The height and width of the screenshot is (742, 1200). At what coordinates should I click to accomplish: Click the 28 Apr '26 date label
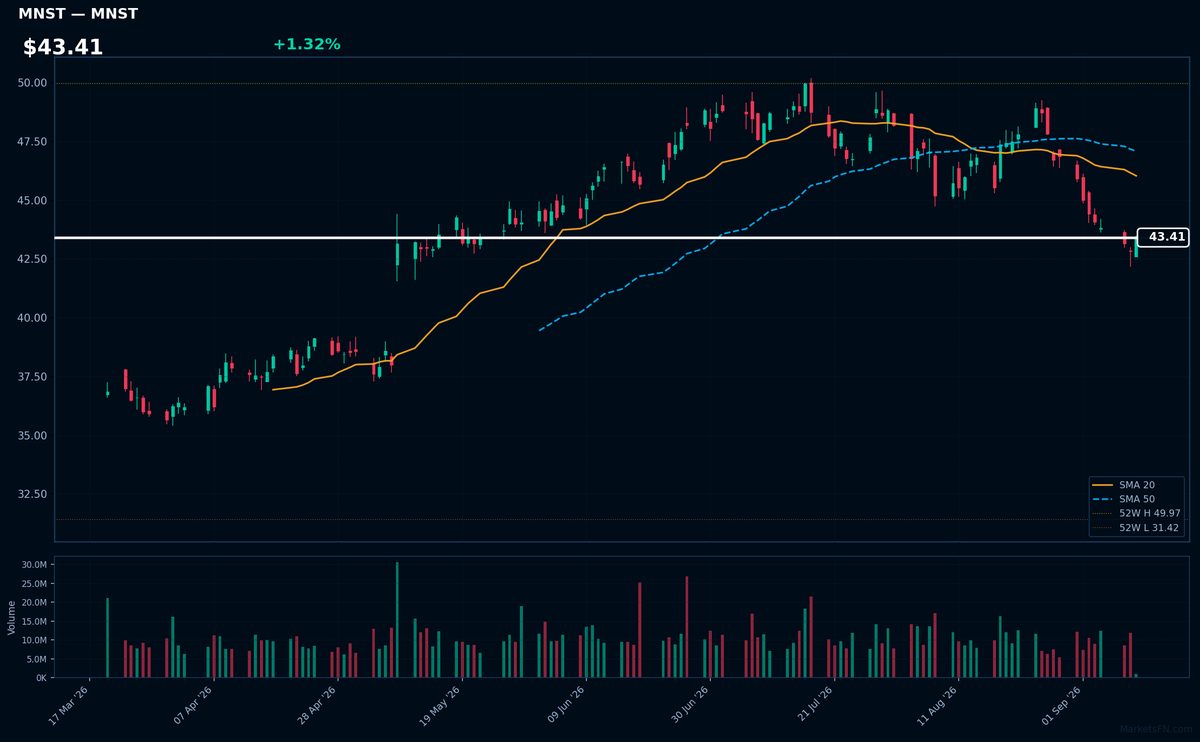(x=317, y=705)
